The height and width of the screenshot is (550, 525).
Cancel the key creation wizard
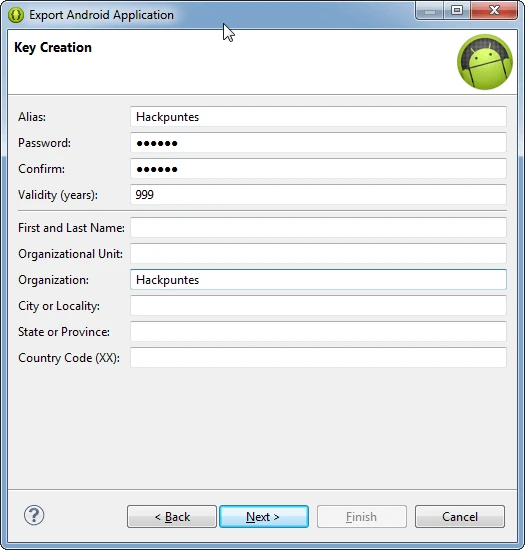(460, 516)
